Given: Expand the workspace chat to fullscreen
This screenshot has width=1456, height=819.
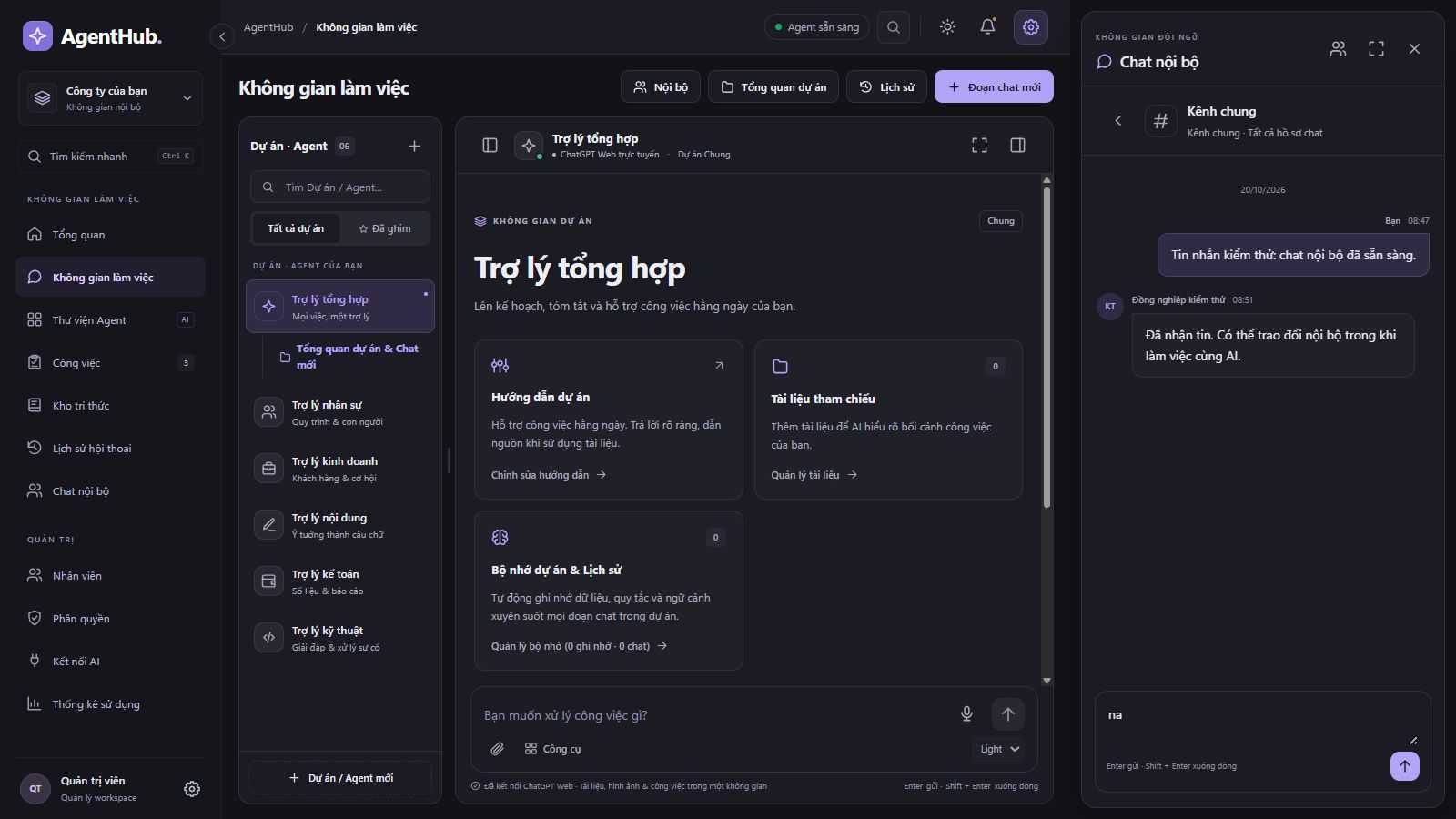Looking at the screenshot, I should click(x=979, y=146).
